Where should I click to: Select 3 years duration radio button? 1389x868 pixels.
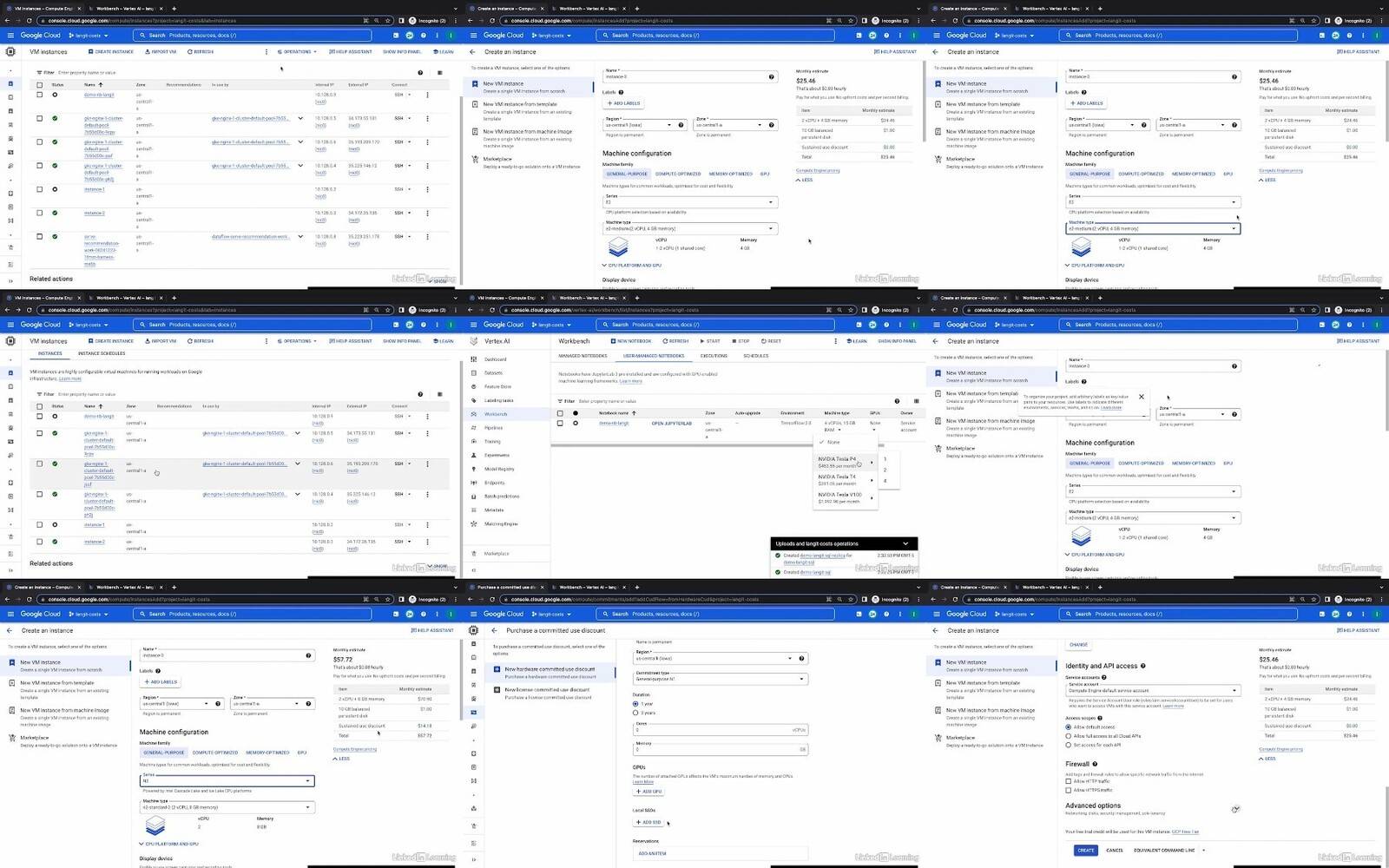coord(635,713)
